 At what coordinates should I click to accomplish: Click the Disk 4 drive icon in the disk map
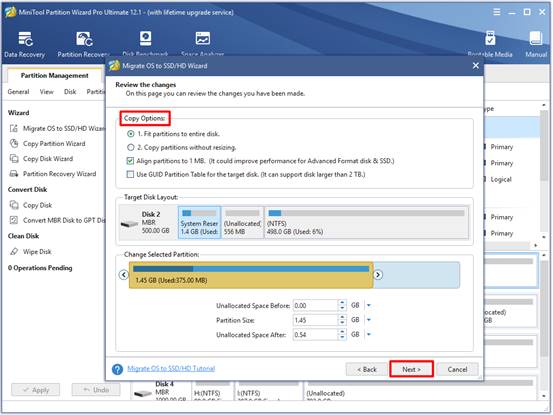(143, 393)
